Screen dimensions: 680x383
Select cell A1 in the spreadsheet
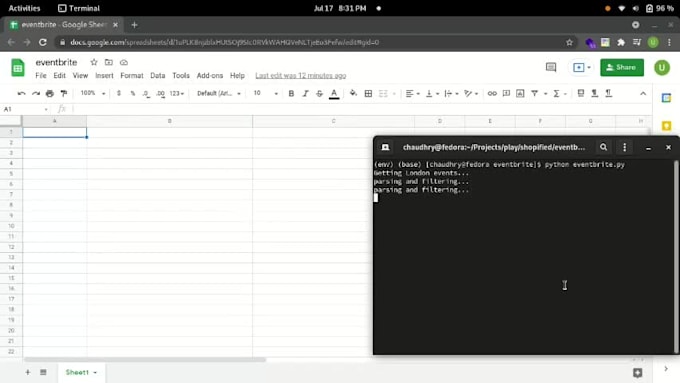(x=55, y=132)
